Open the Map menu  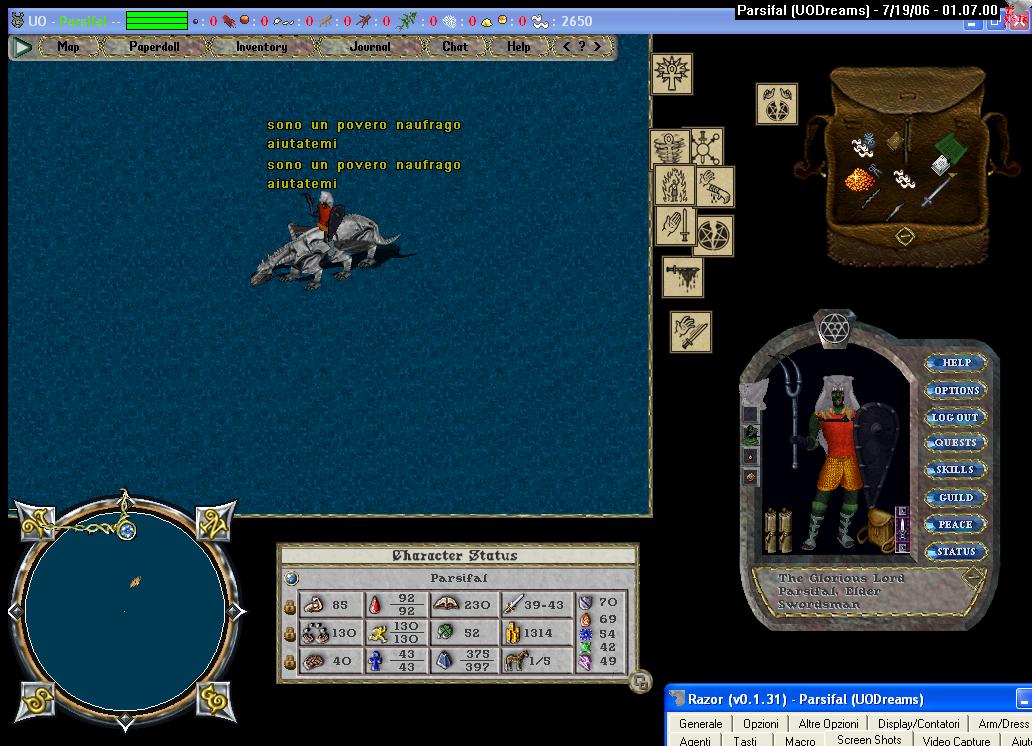[68, 47]
